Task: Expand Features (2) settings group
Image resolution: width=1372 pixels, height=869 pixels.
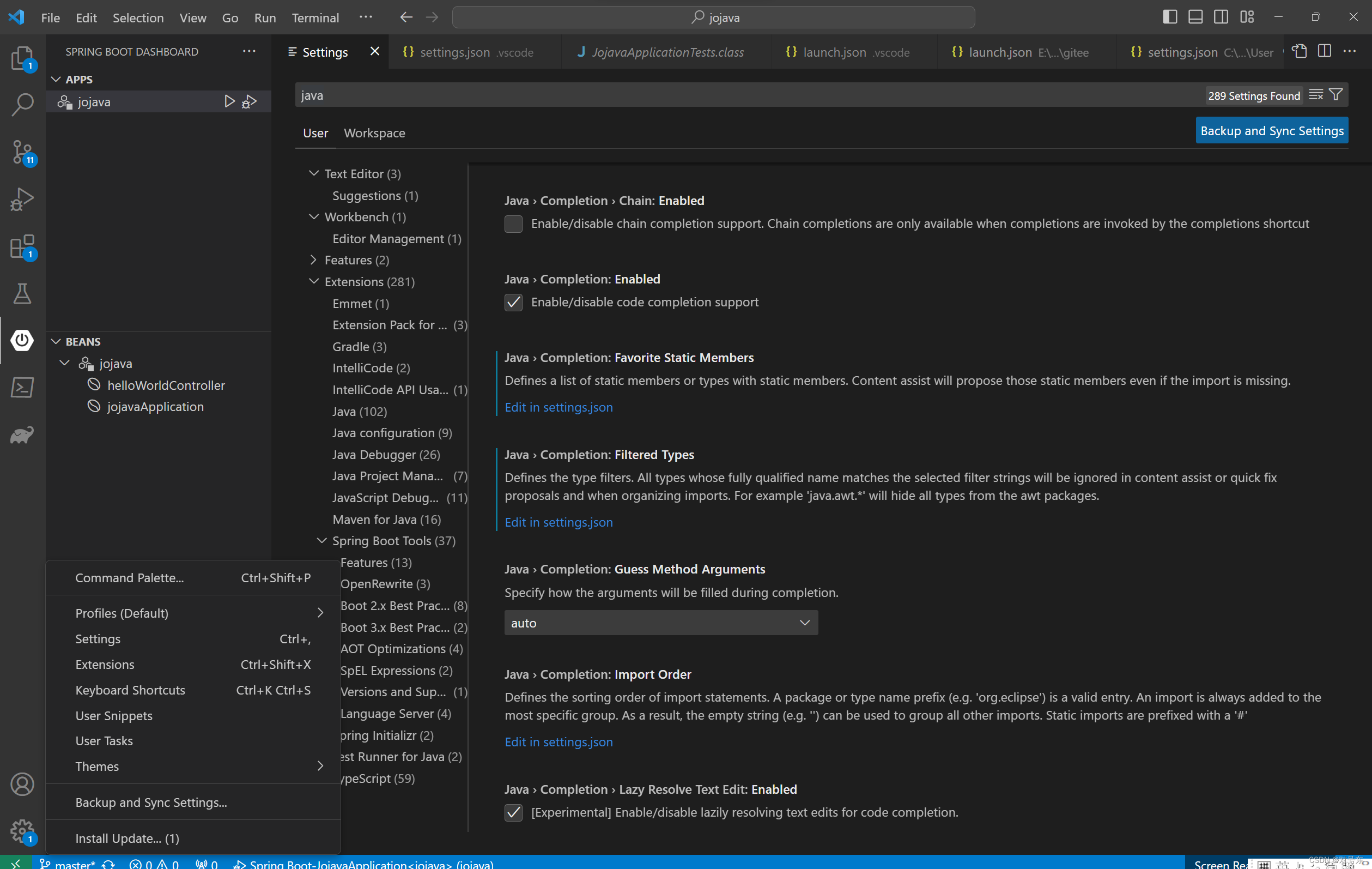Action: 313,260
